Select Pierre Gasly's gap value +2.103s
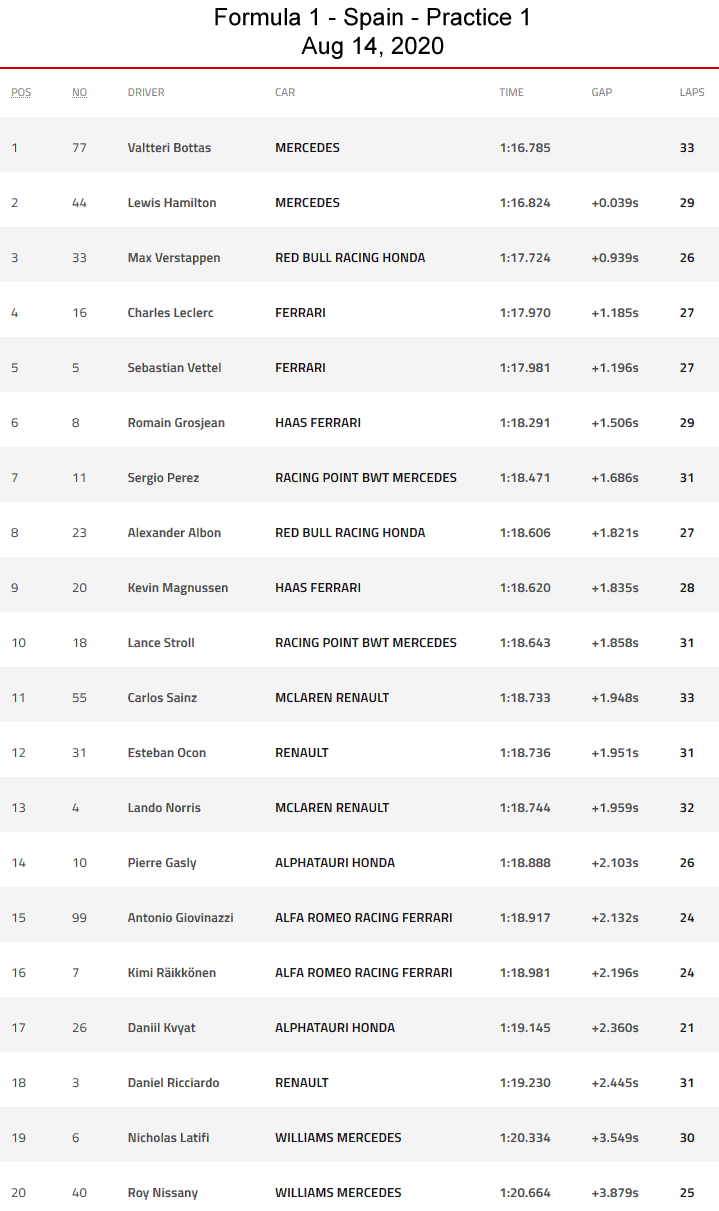Screen dimensions: 719x1211 [615, 863]
